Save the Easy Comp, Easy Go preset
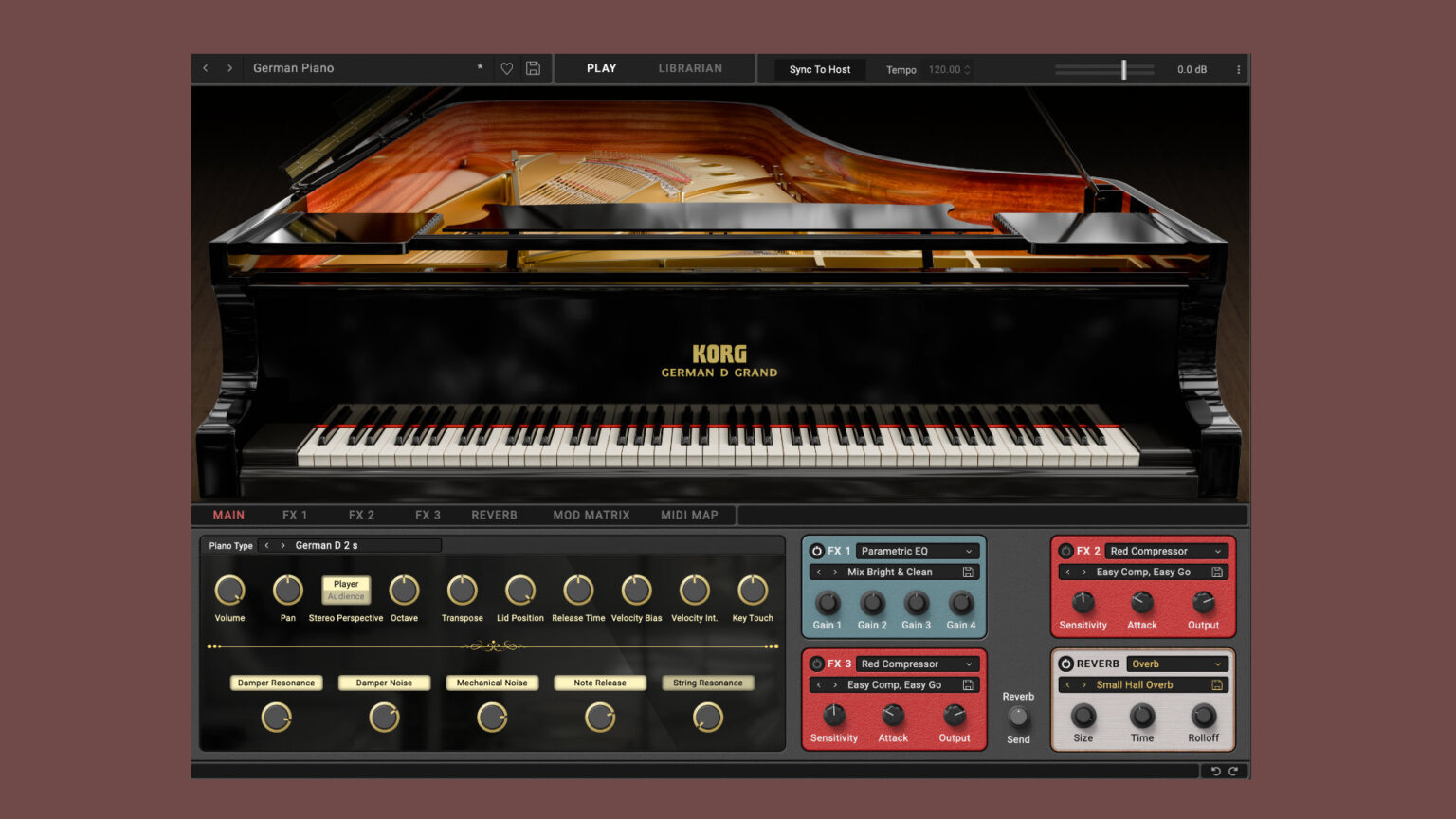Screen dimensions: 1456x819 pos(1218,572)
